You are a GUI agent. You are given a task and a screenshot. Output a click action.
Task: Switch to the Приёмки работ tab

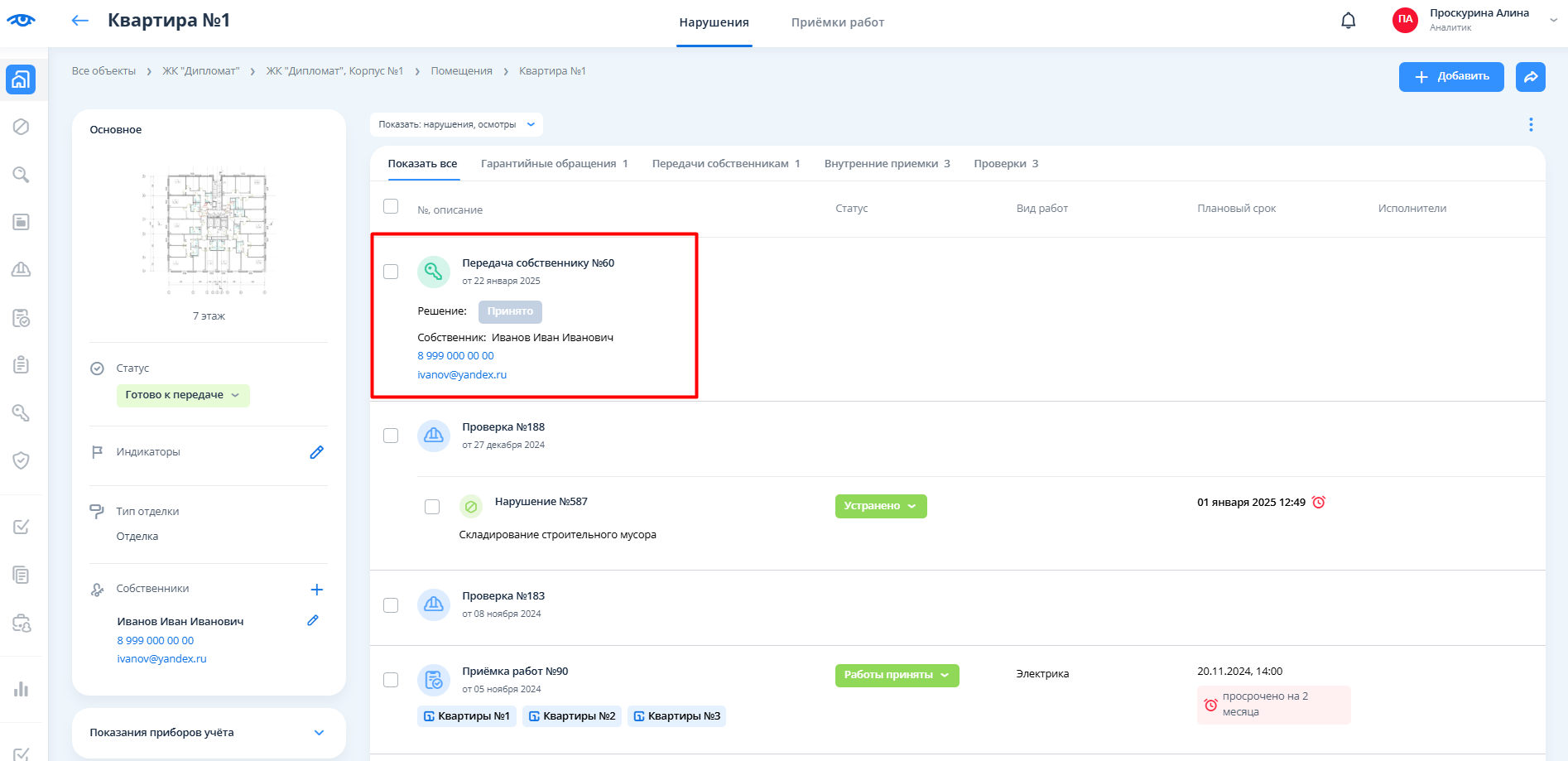pyautogui.click(x=837, y=22)
